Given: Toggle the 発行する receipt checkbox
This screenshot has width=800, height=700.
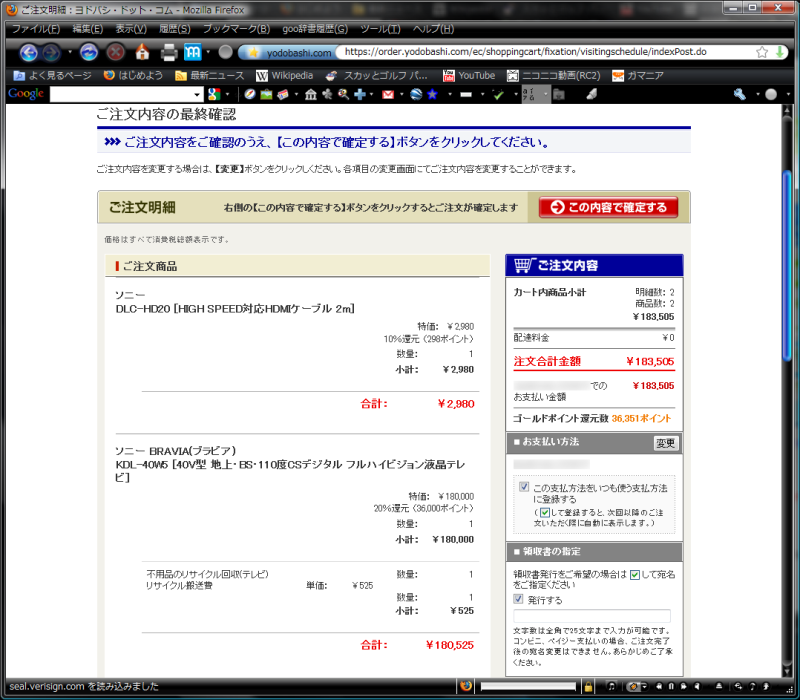Looking at the screenshot, I should point(518,599).
